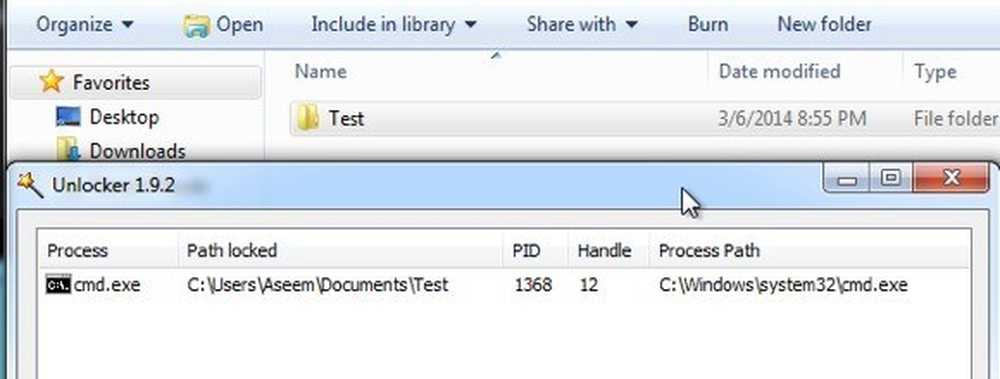Viewport: 1000px width, 379px height.
Task: Expand the Include in library dropdown
Action: pos(393,25)
